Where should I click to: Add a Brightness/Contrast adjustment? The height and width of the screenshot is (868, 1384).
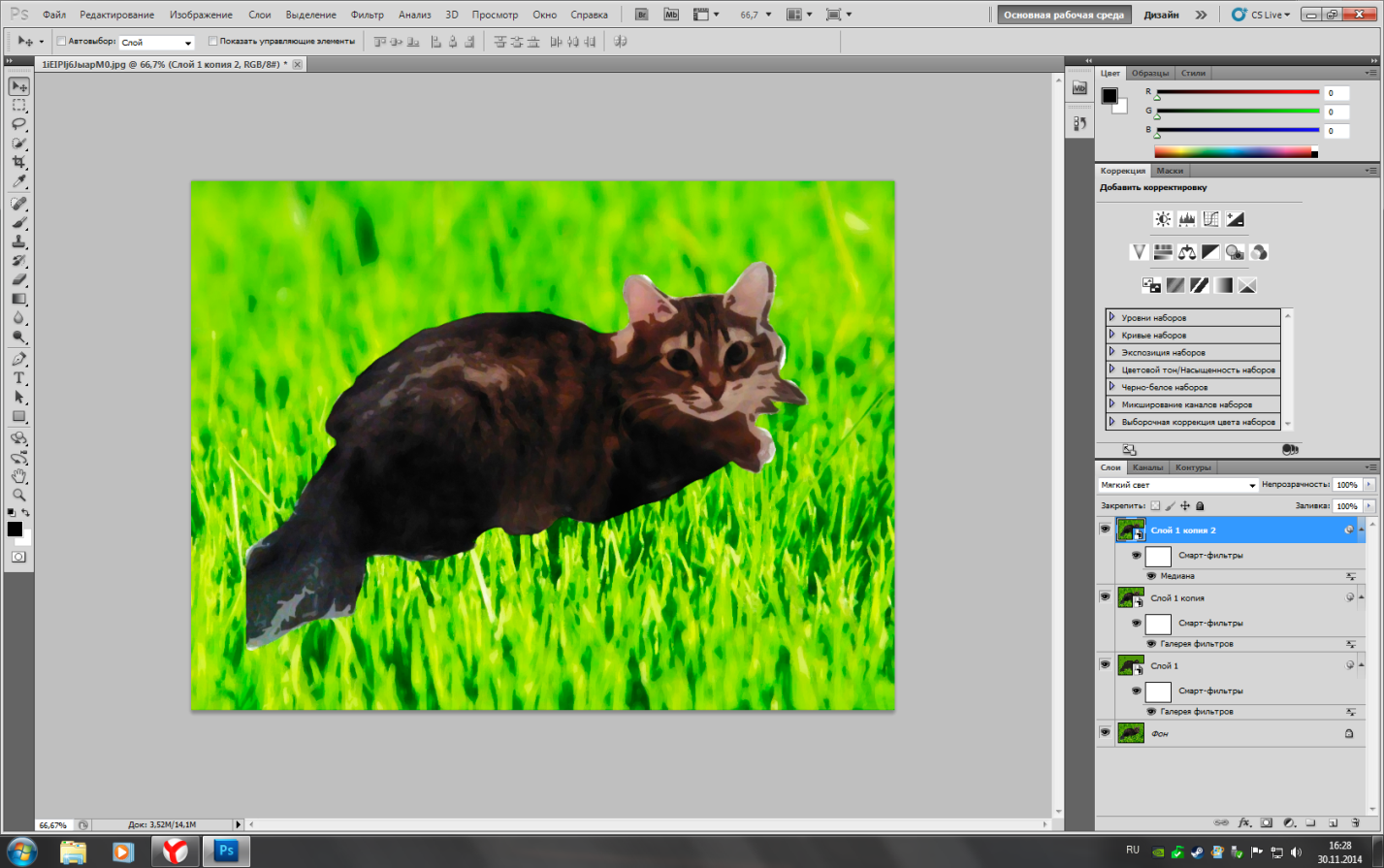coord(1163,219)
